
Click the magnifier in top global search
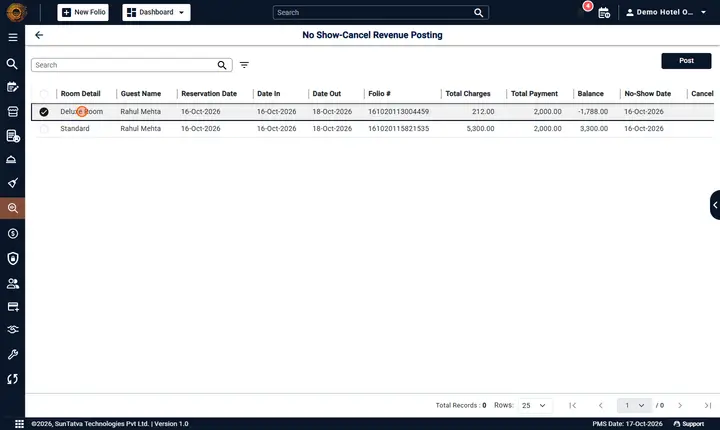click(478, 13)
